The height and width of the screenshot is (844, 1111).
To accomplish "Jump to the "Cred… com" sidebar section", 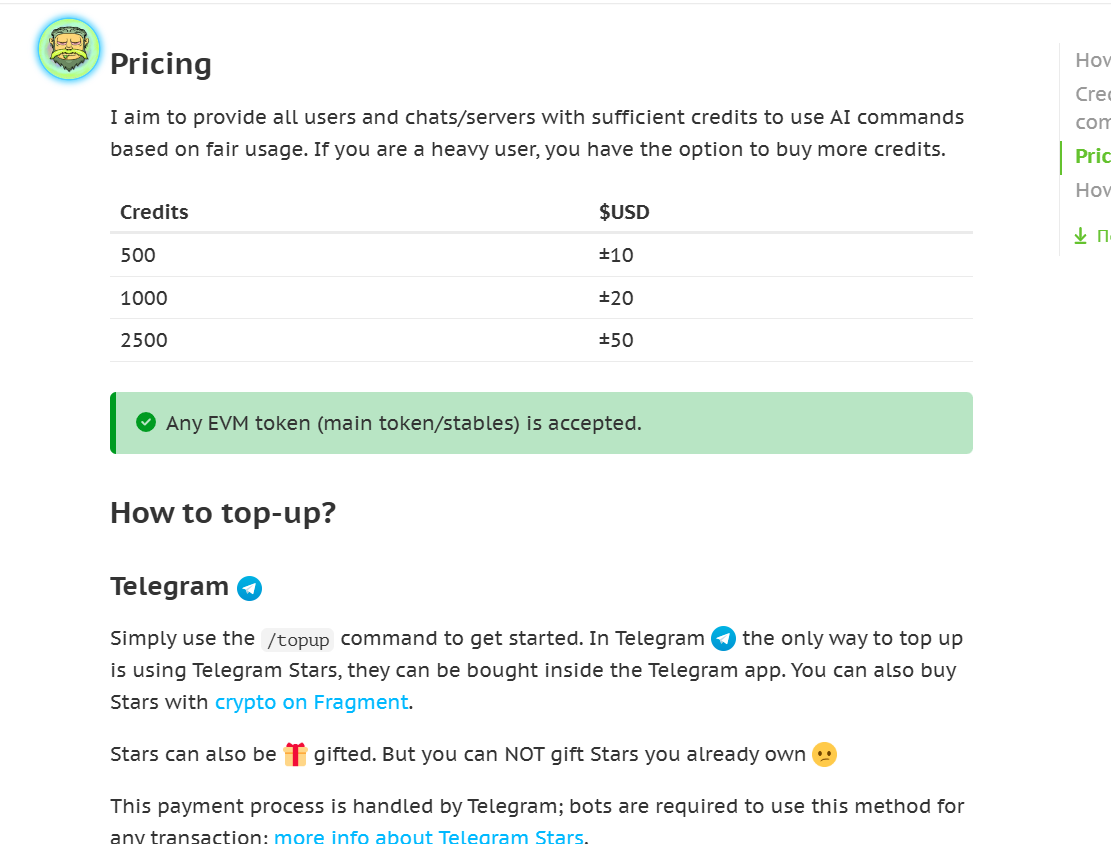I will point(1092,108).
